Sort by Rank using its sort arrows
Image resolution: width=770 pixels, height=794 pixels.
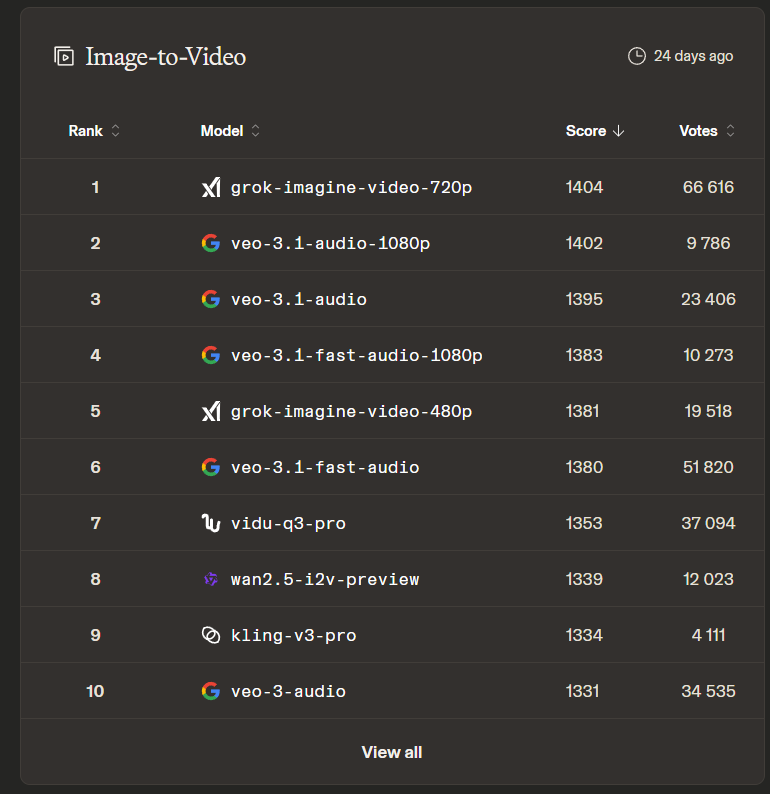[x=115, y=131]
